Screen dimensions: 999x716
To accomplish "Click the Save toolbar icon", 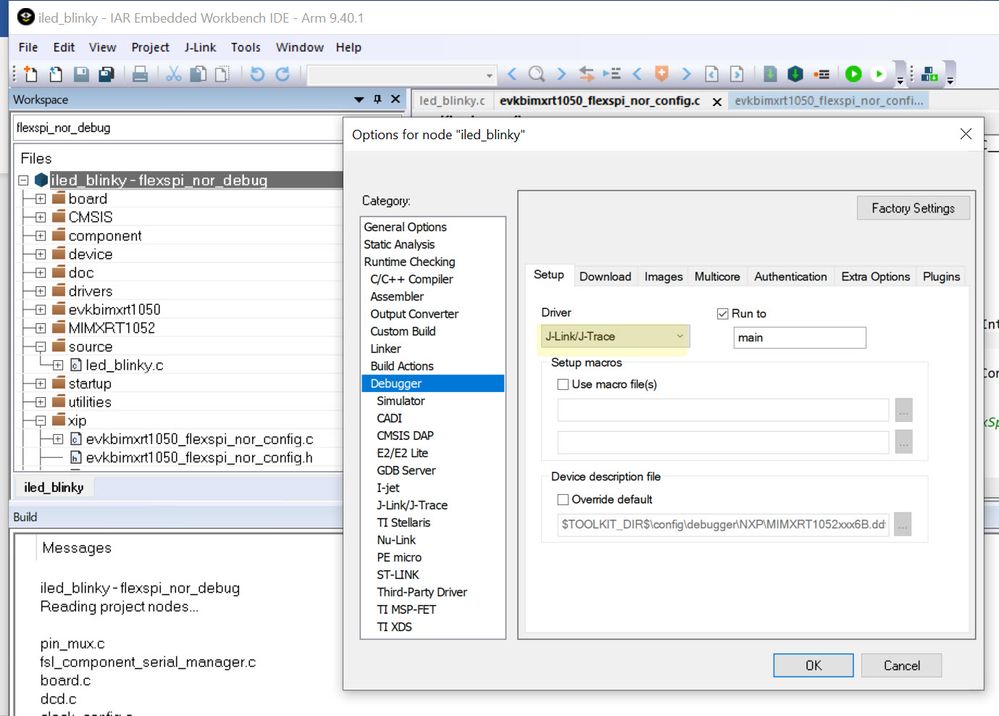I will (81, 75).
